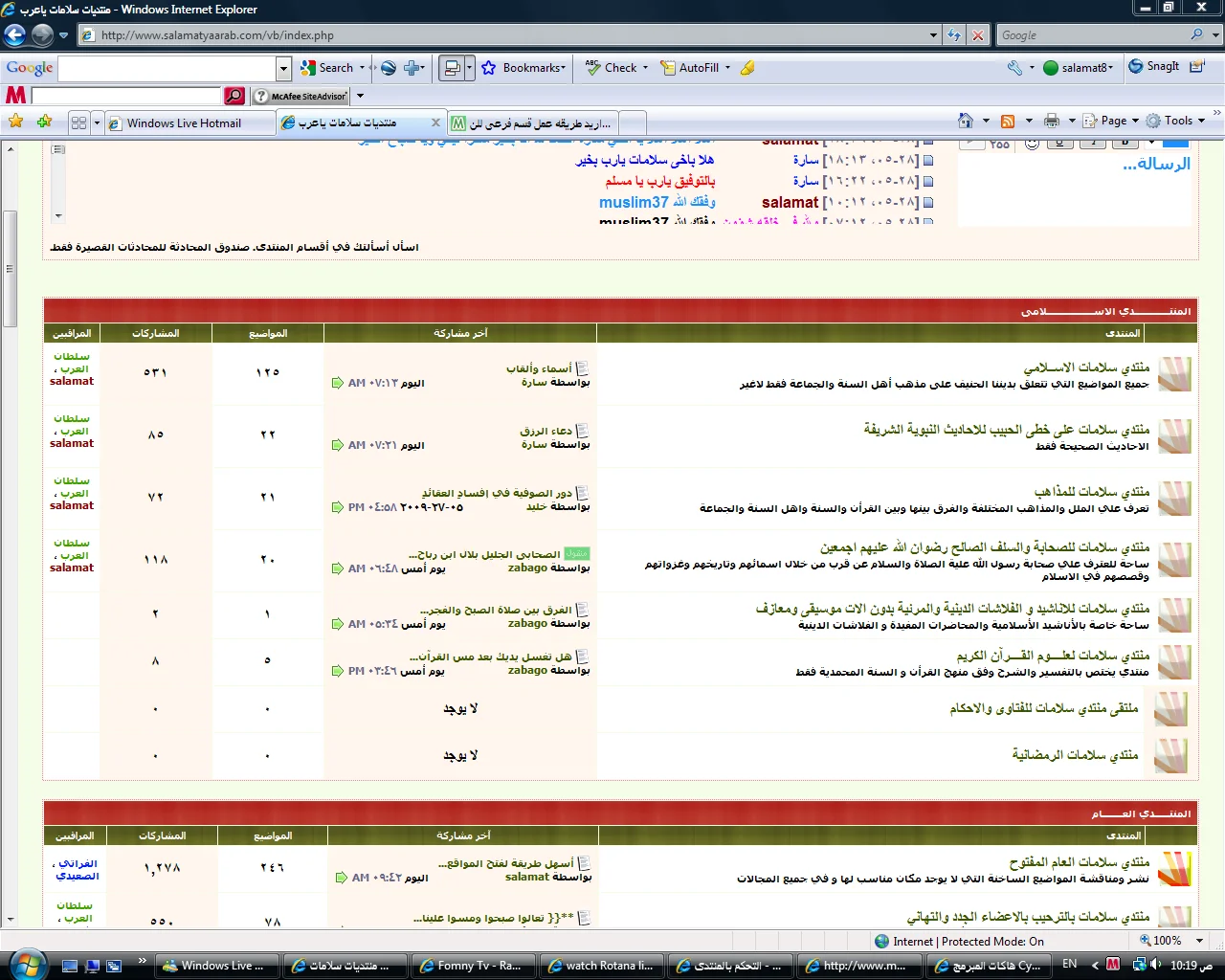Click the McAfee search magnifier button
This screenshot has height=980, width=1225.
click(234, 96)
